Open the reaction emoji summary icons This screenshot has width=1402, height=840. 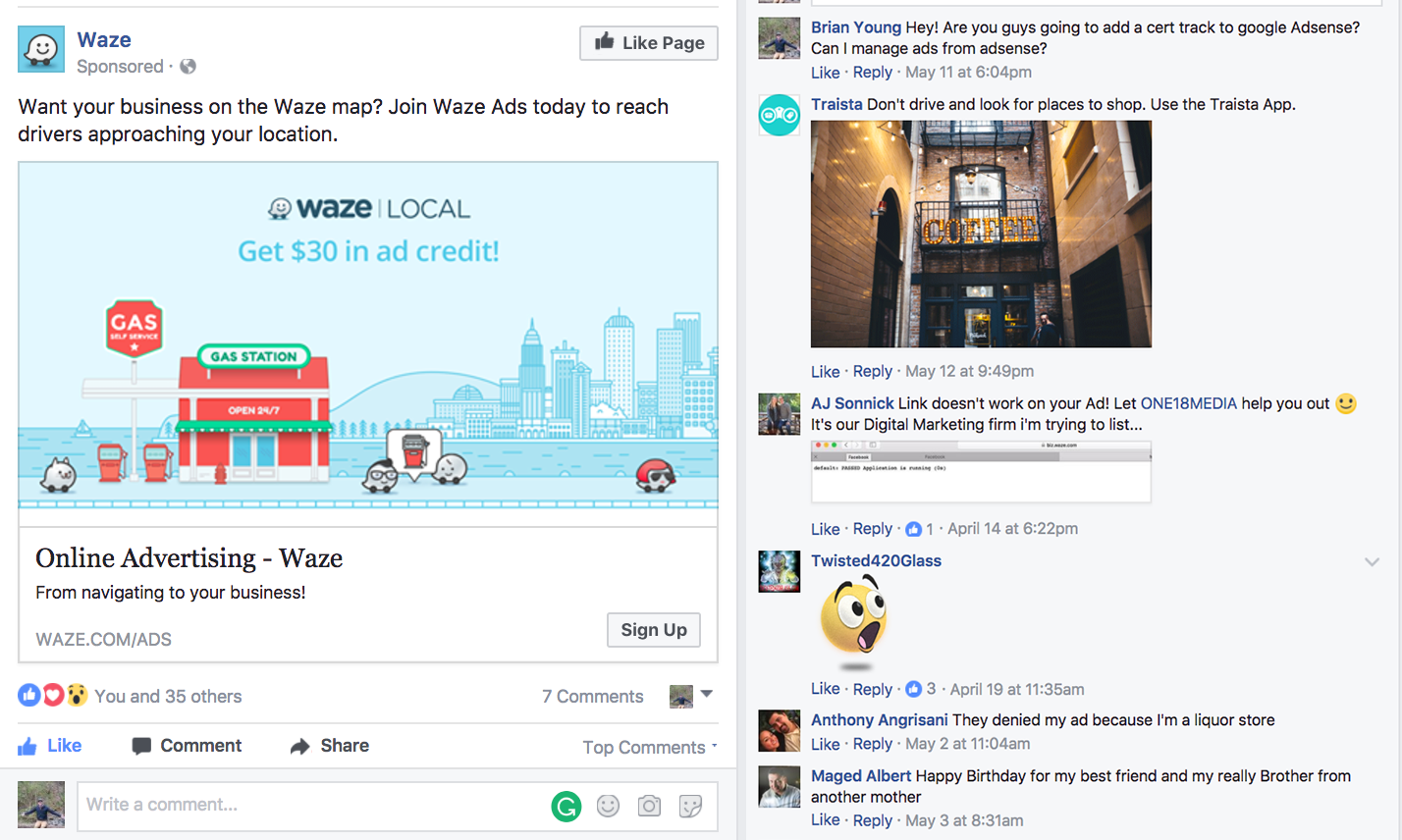click(x=53, y=696)
